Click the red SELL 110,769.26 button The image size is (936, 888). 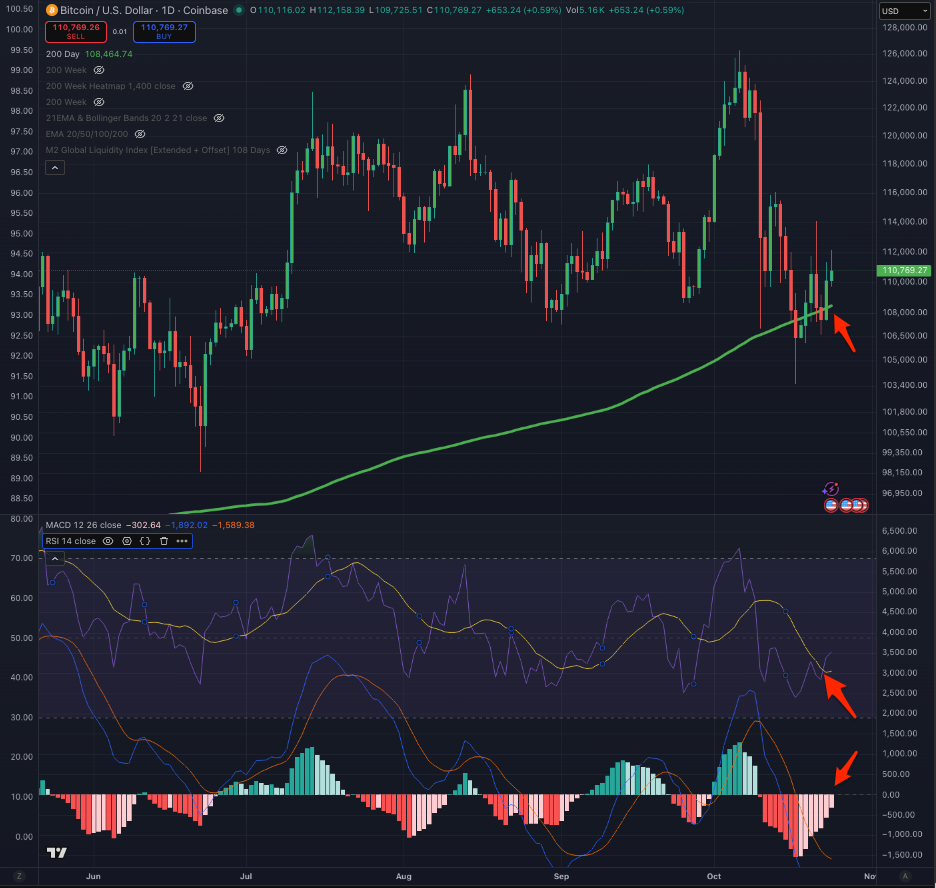point(76,32)
